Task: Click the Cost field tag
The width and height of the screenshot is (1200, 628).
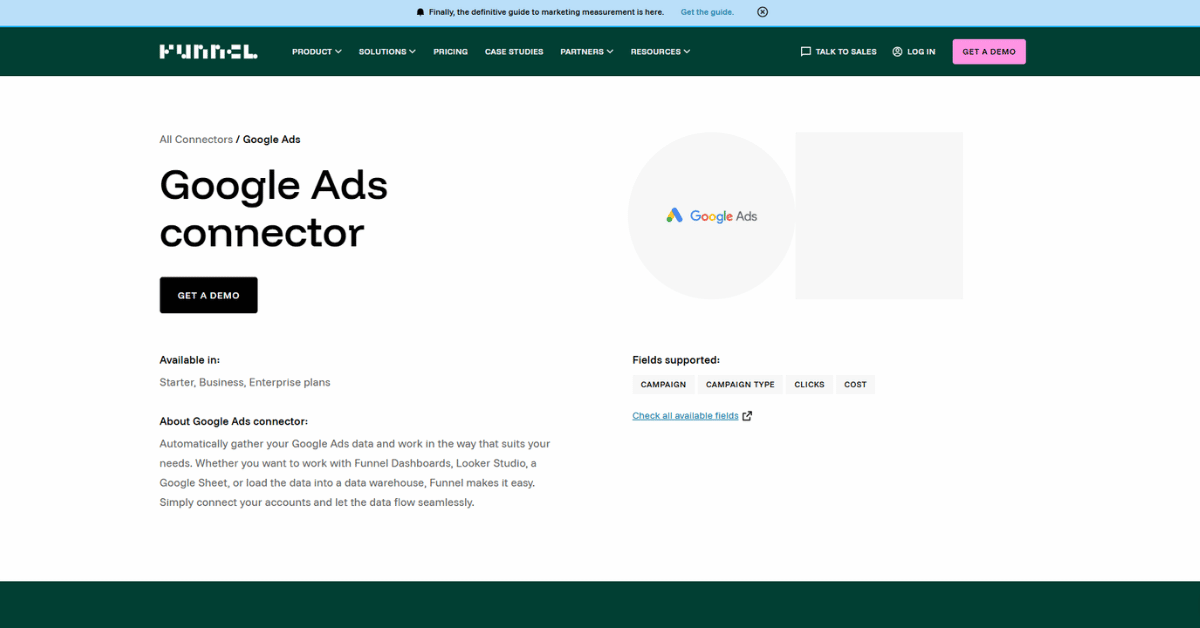Action: point(855,384)
